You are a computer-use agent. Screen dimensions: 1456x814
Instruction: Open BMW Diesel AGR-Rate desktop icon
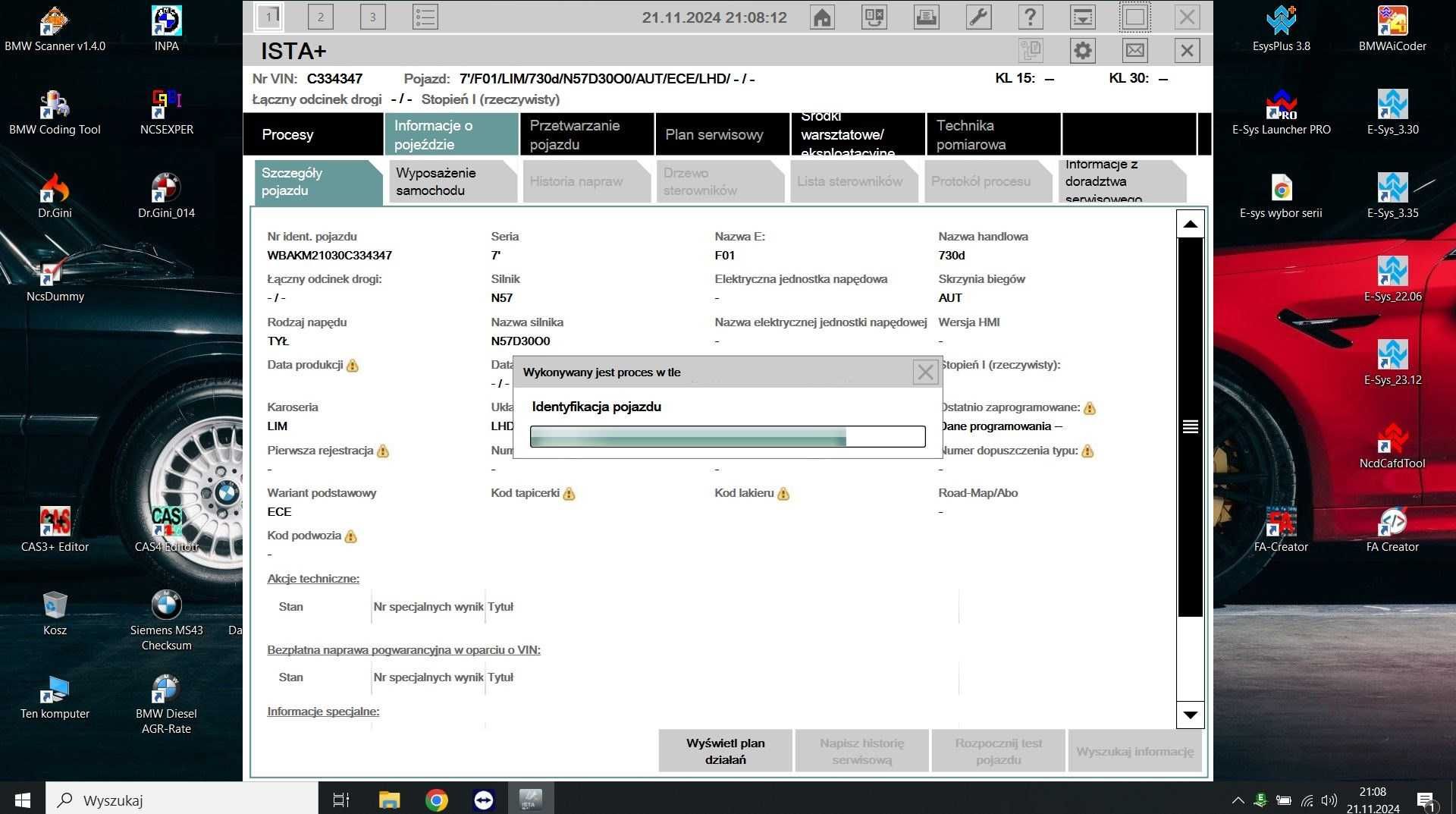coord(166,704)
